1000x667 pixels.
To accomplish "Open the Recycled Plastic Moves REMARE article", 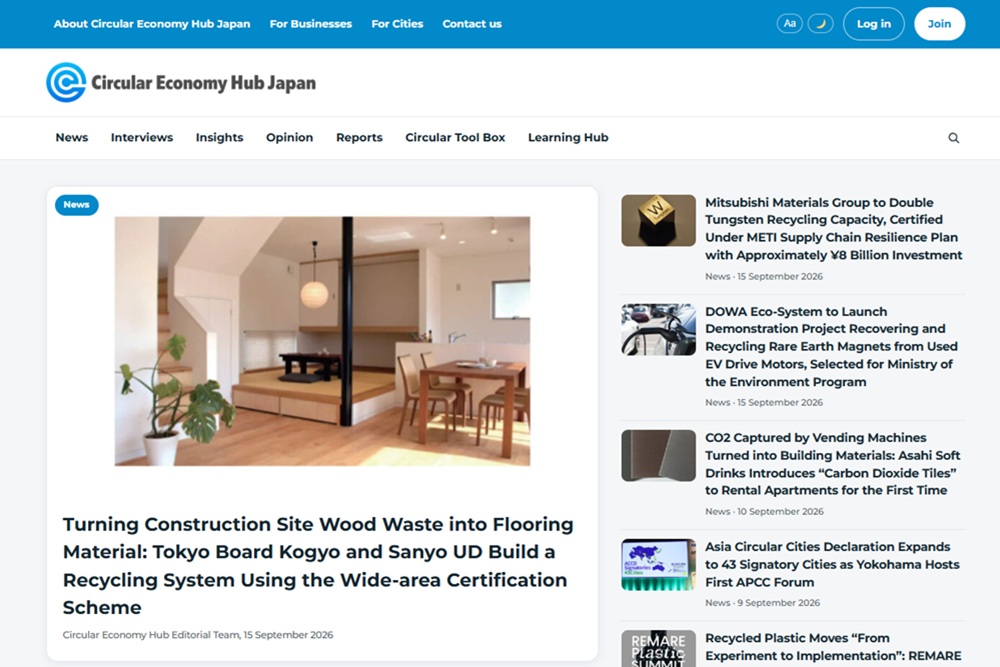I will pyautogui.click(x=833, y=647).
